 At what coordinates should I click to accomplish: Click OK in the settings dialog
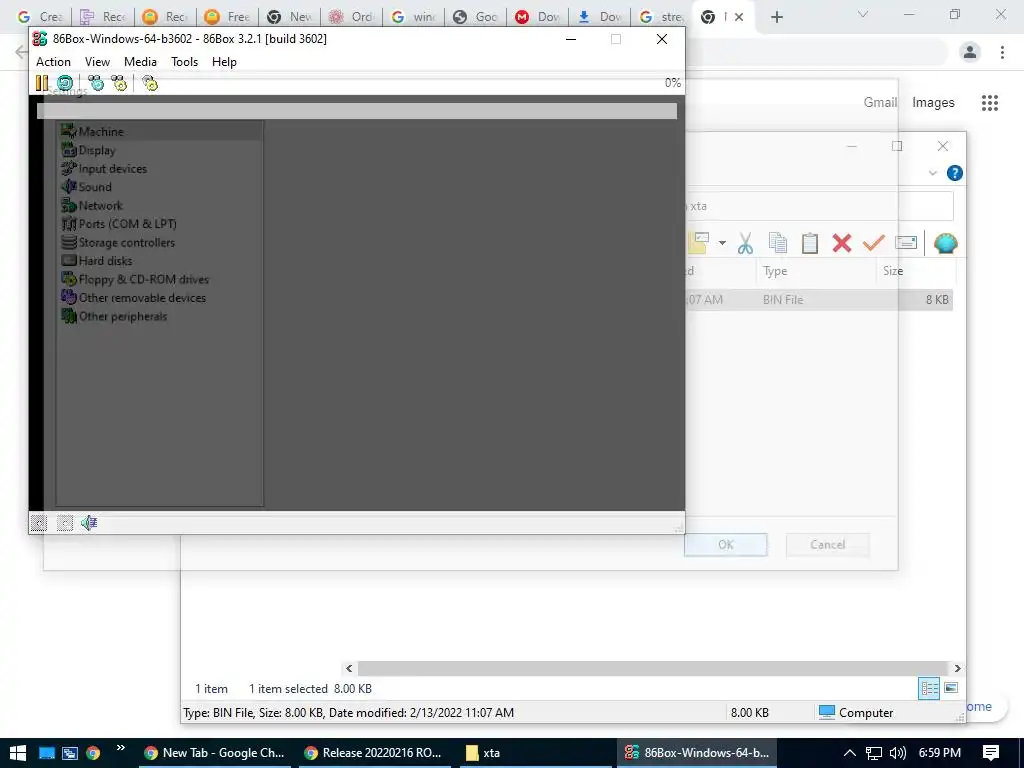tap(726, 545)
